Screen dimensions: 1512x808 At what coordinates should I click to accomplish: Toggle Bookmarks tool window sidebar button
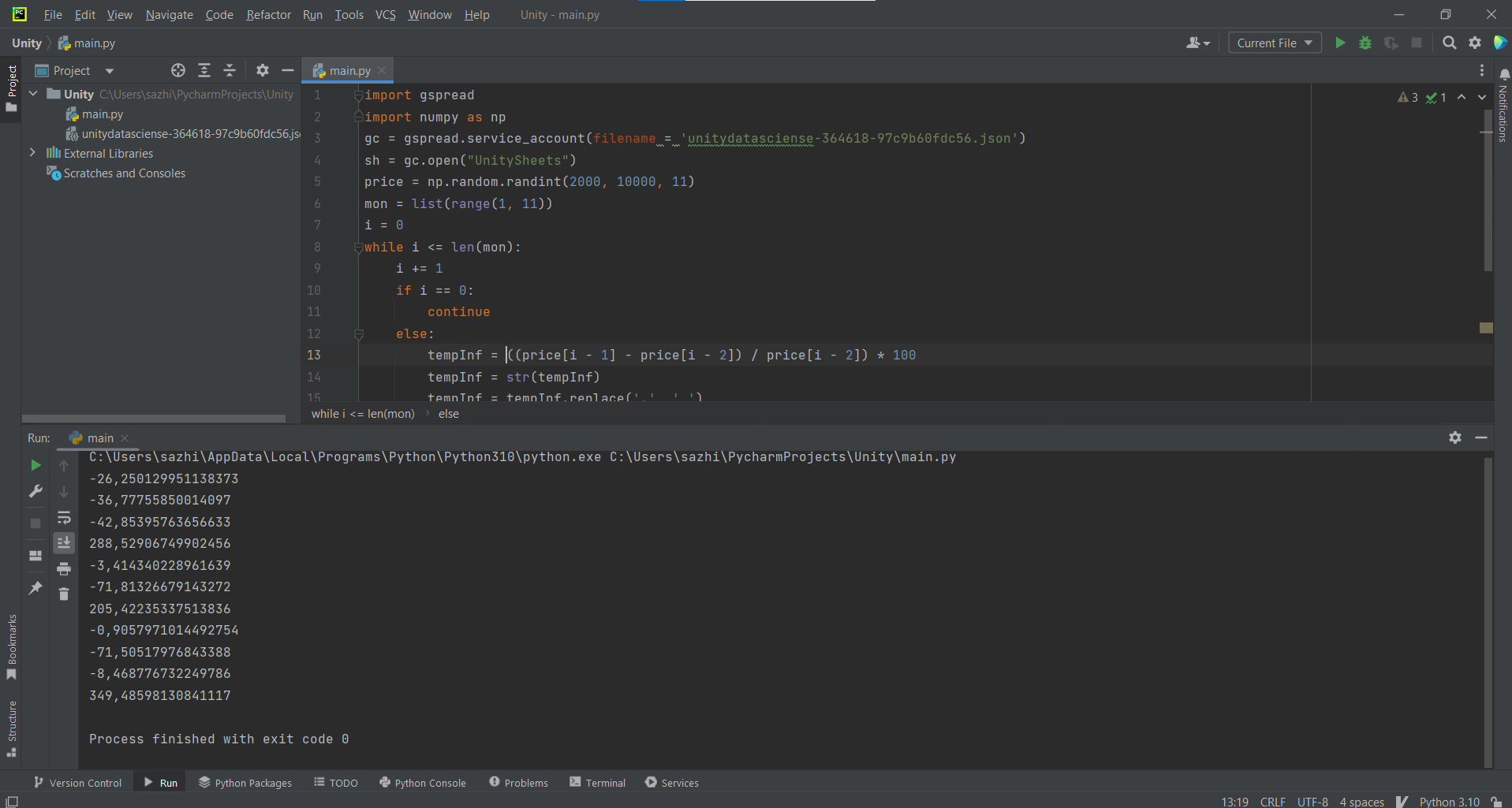pos(11,648)
